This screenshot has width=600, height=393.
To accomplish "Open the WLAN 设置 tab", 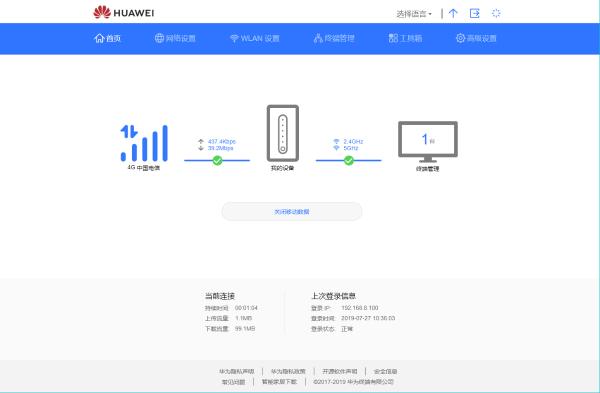I will [254, 38].
